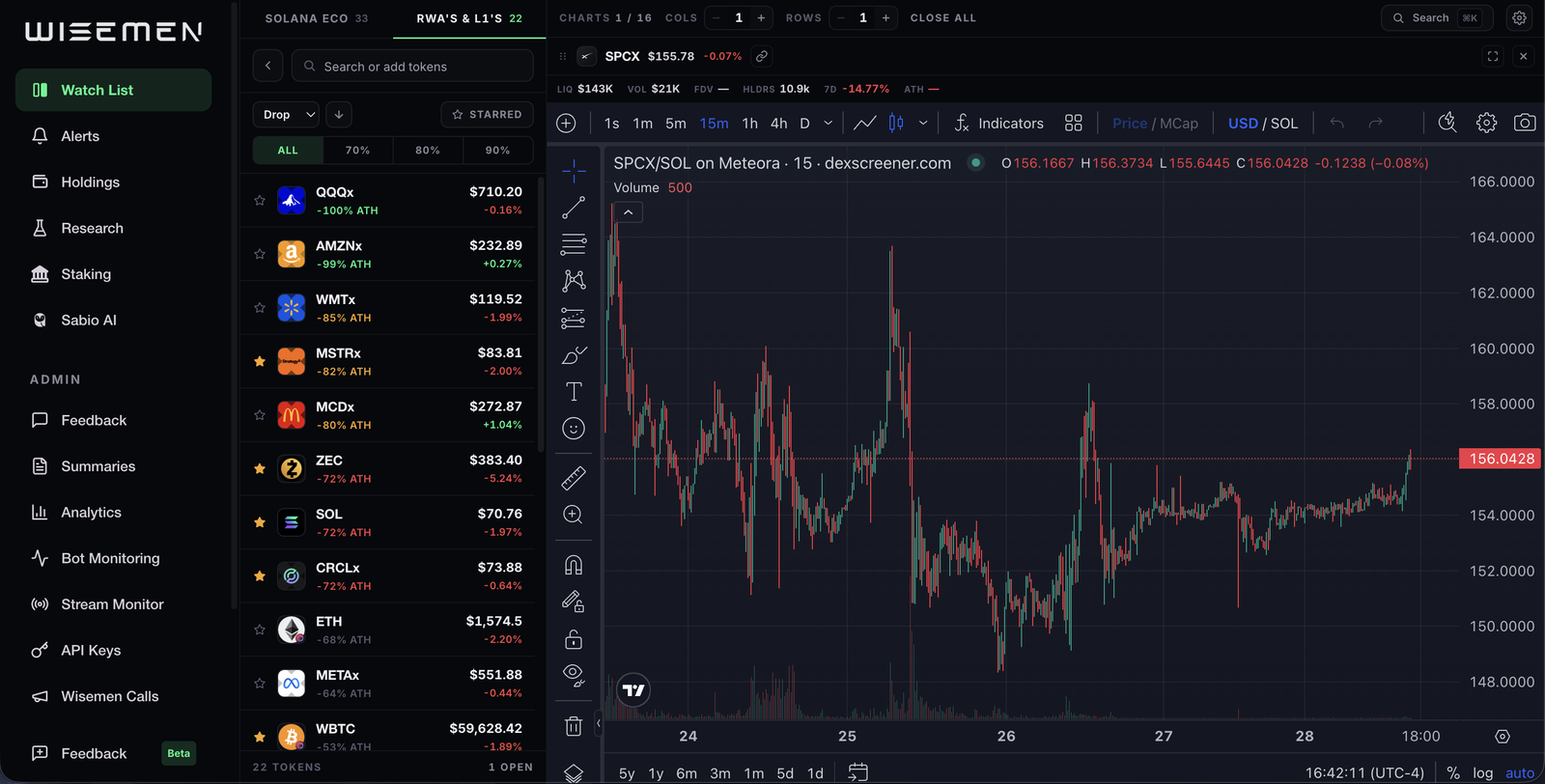Open Holdings in sidebar
Screen dimensions: 1545x784
(x=114, y=182)
